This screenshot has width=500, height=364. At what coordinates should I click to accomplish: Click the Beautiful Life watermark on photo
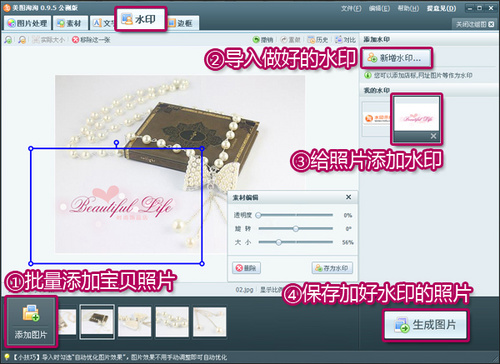click(x=121, y=204)
